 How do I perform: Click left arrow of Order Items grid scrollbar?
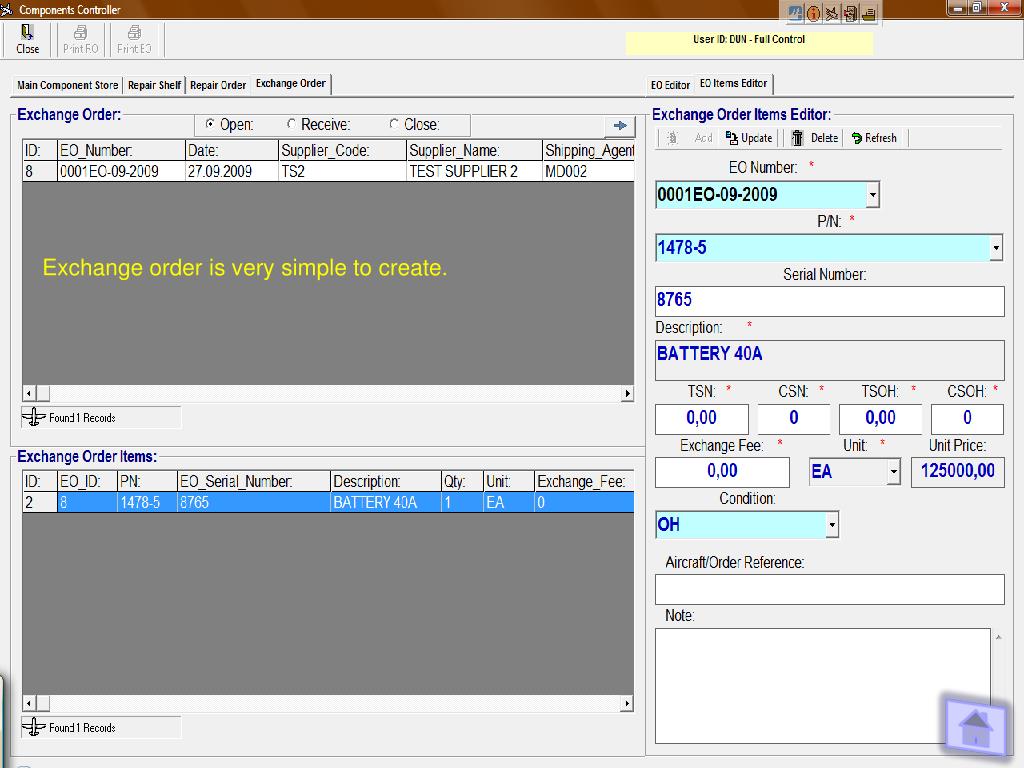pos(29,703)
